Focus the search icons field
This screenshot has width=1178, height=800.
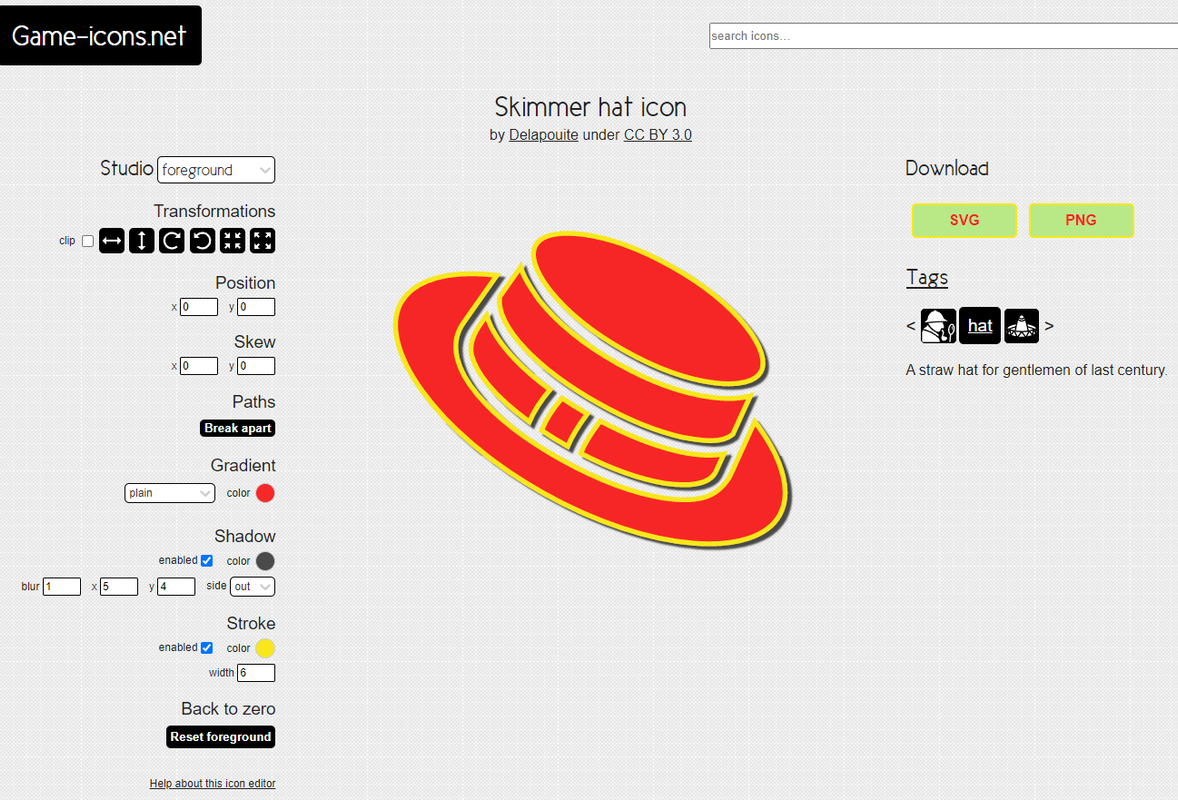944,36
